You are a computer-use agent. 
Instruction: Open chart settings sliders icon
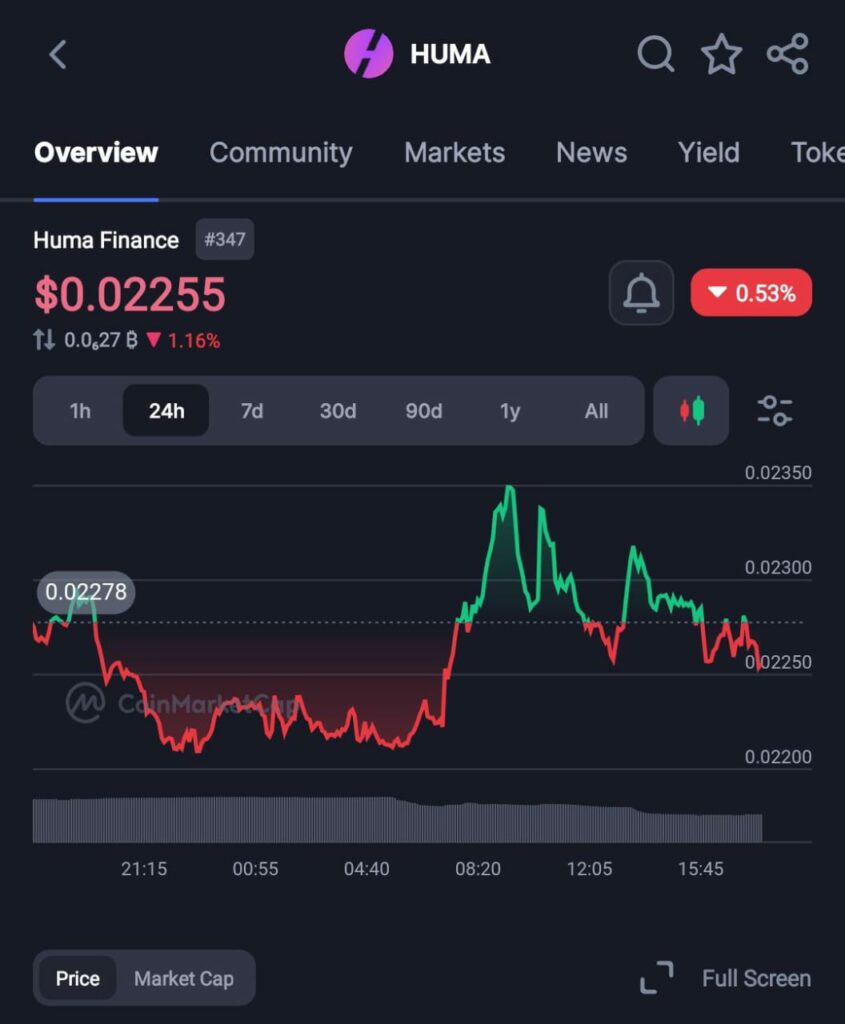tap(774, 411)
